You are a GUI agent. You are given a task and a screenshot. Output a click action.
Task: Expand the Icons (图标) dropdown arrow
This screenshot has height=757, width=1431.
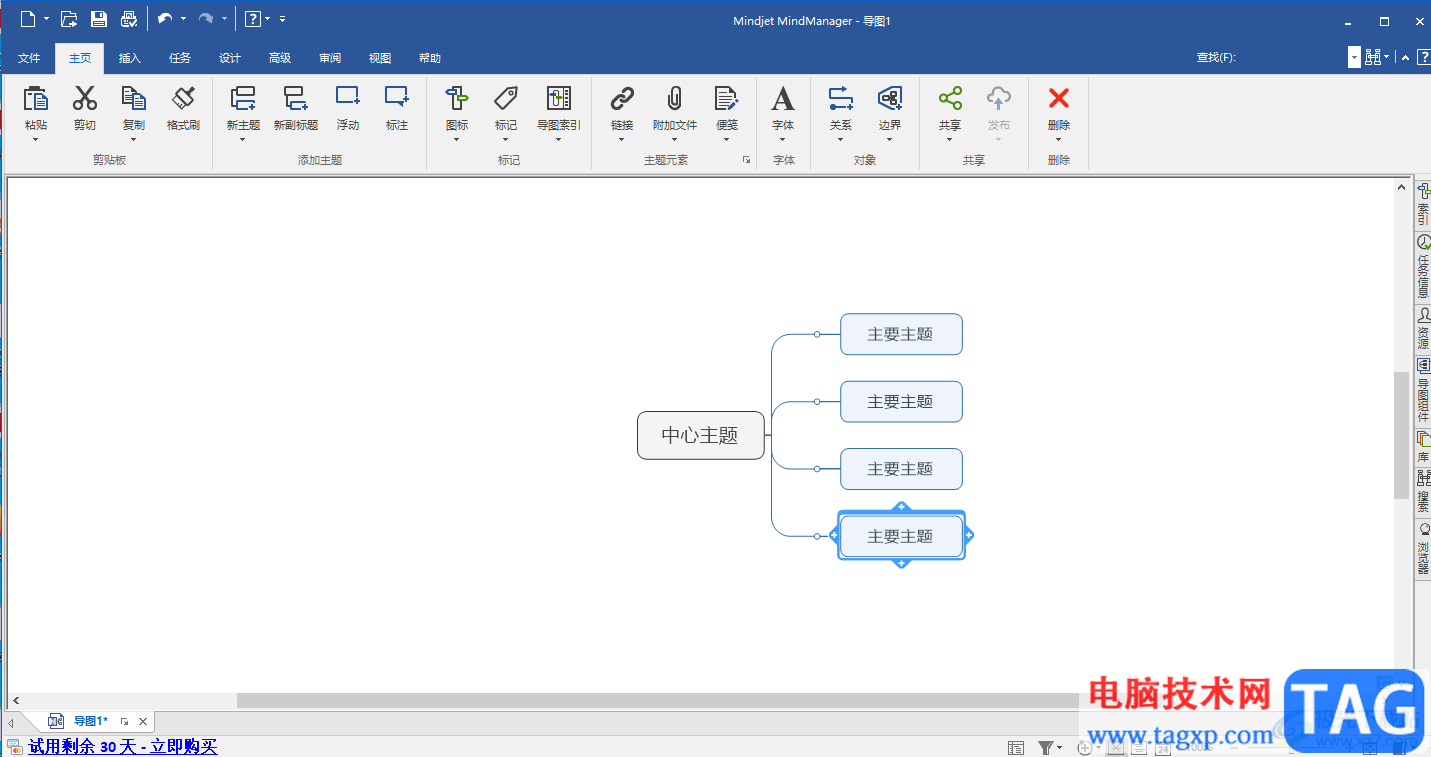(x=457, y=140)
